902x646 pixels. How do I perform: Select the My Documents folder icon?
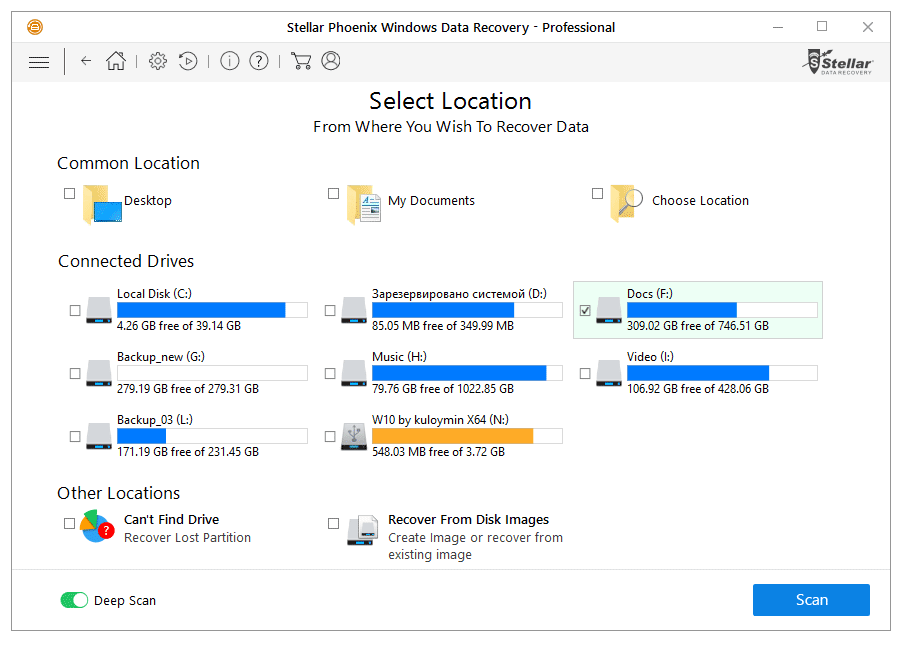[x=364, y=204]
